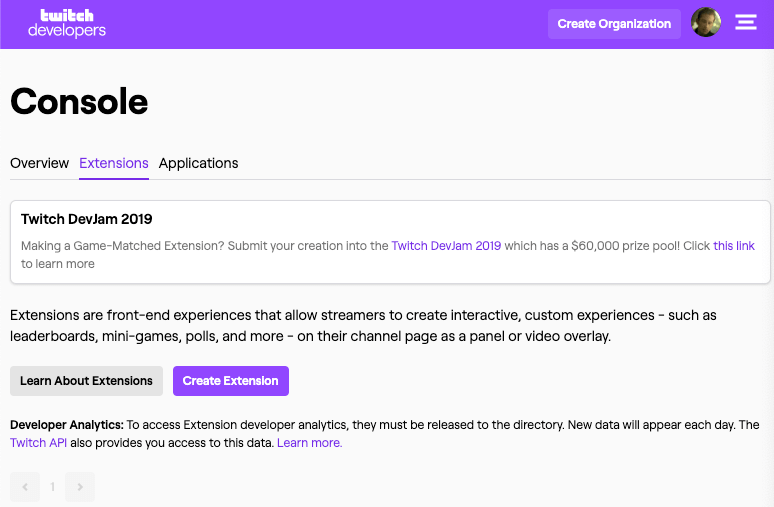
Task: Follow the Twitch DevJam 2019 link
Action: pos(446,246)
